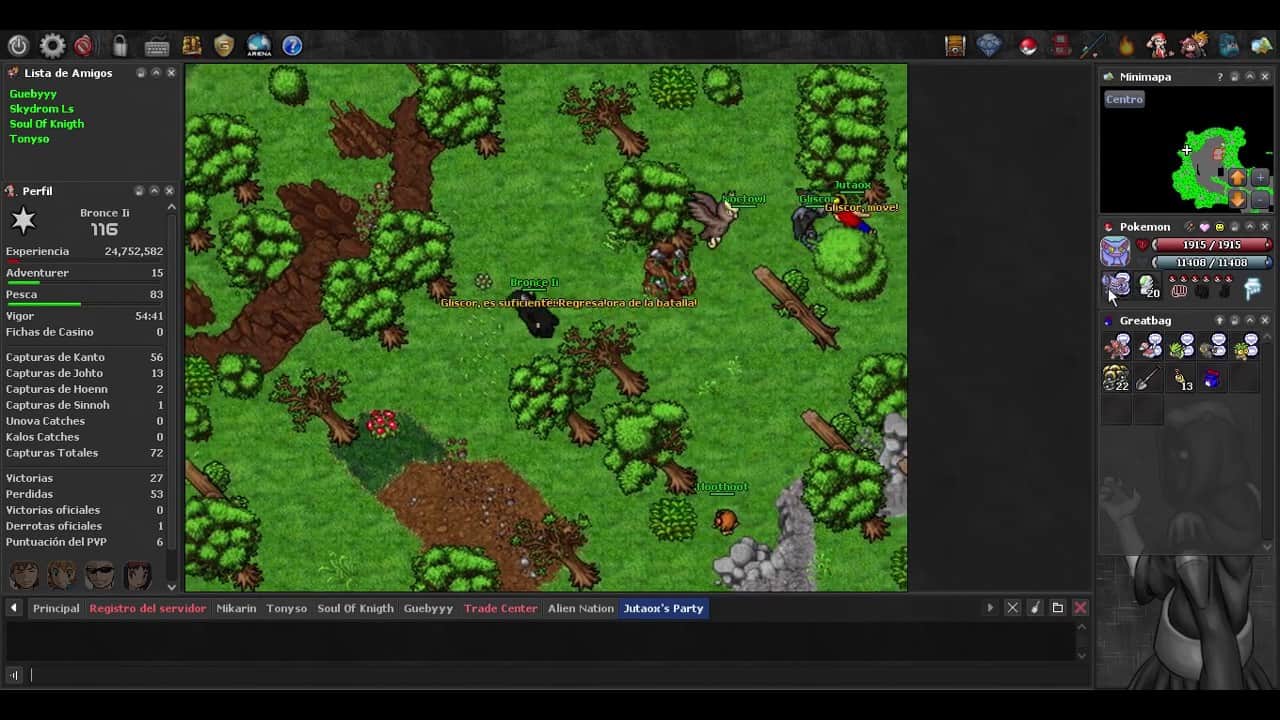This screenshot has height=720, width=1280.
Task: Click the gold shield G icon
Action: click(x=224, y=45)
